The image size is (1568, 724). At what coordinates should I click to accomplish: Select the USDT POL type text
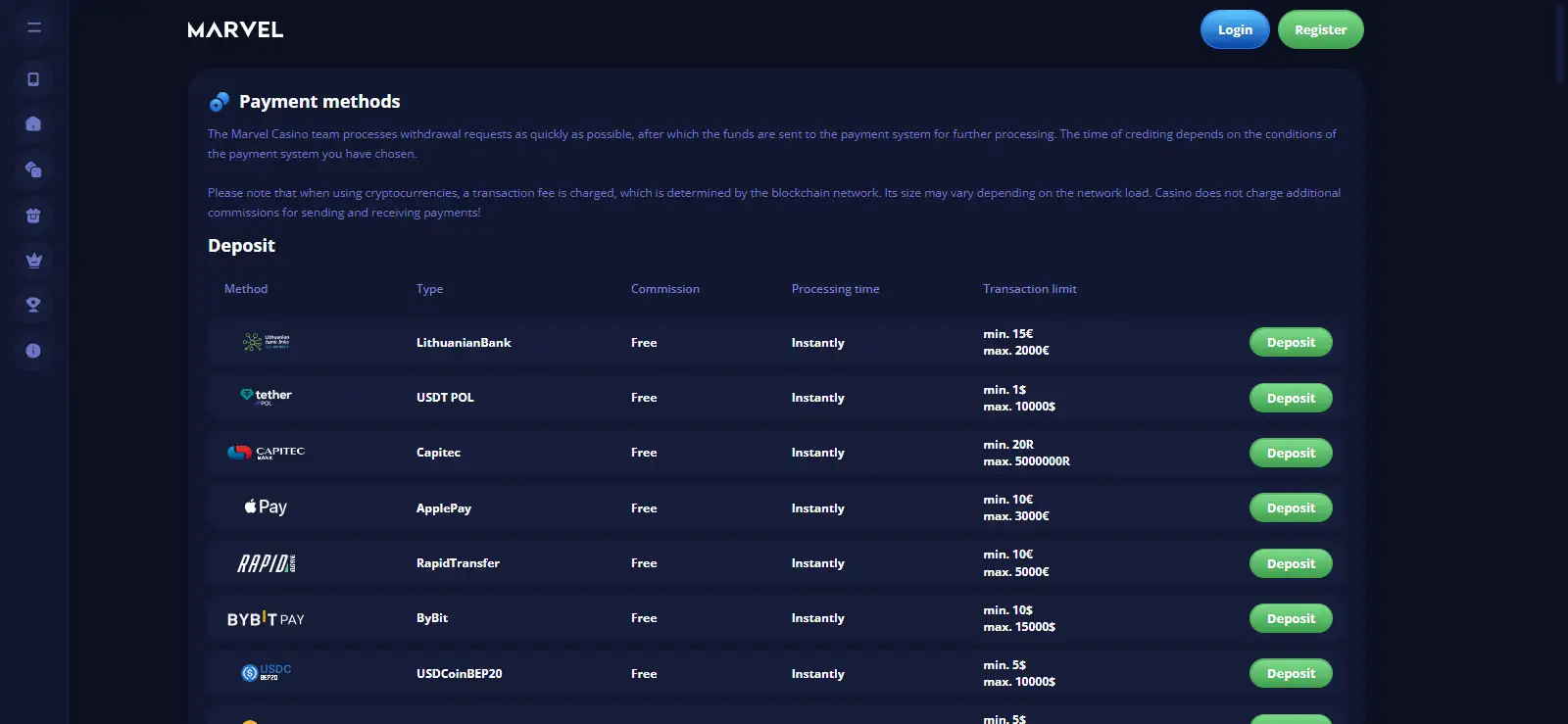(445, 398)
